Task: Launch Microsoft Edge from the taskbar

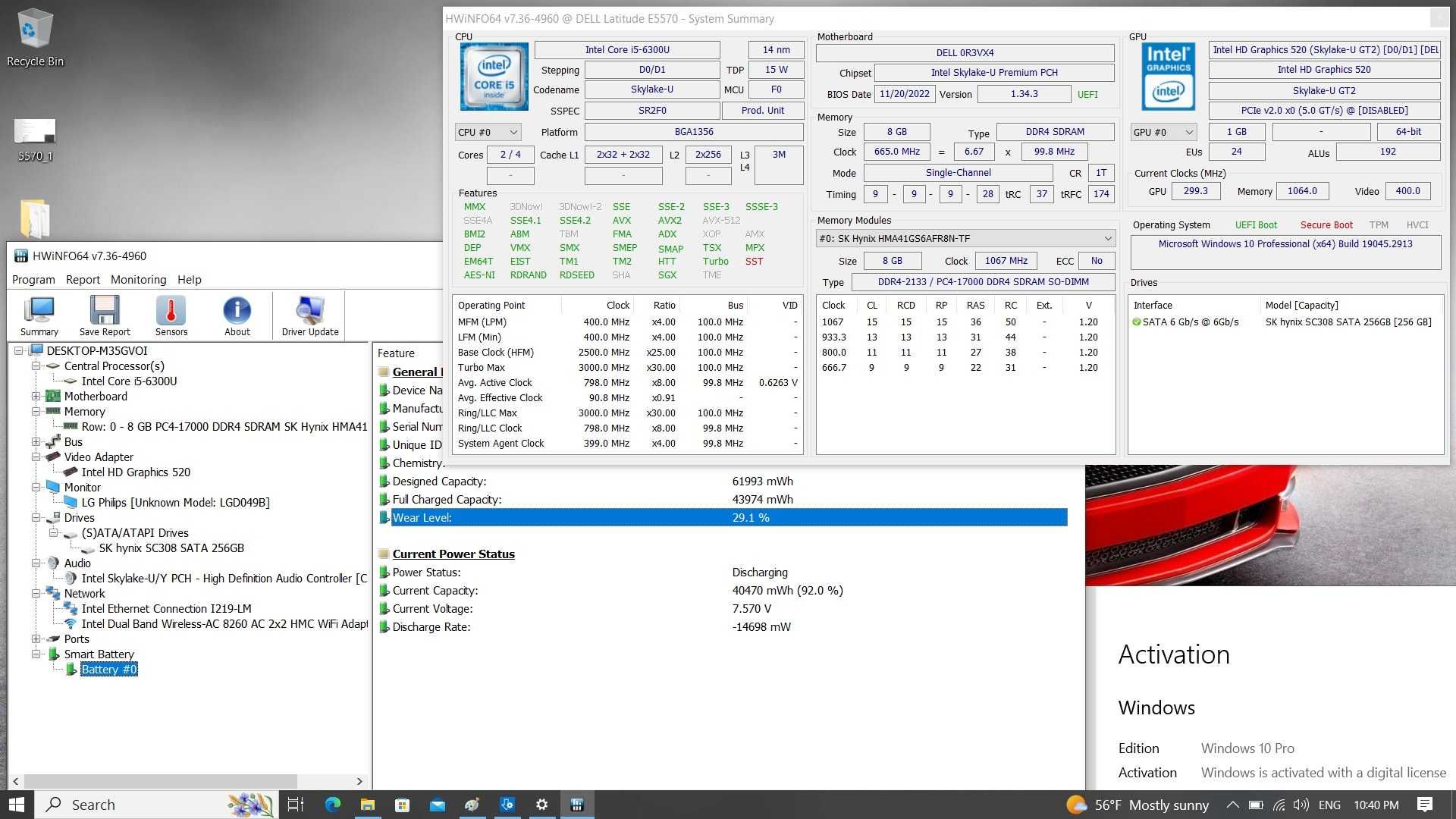Action: click(333, 805)
